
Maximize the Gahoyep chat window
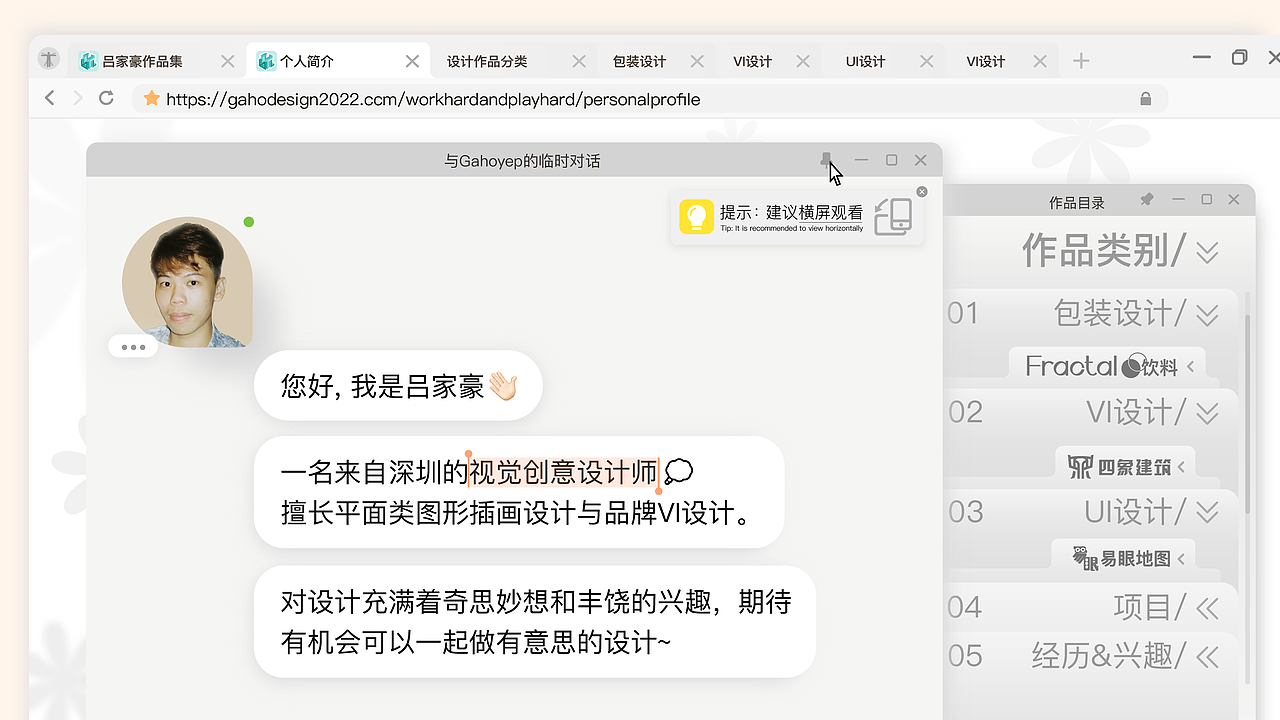click(892, 160)
